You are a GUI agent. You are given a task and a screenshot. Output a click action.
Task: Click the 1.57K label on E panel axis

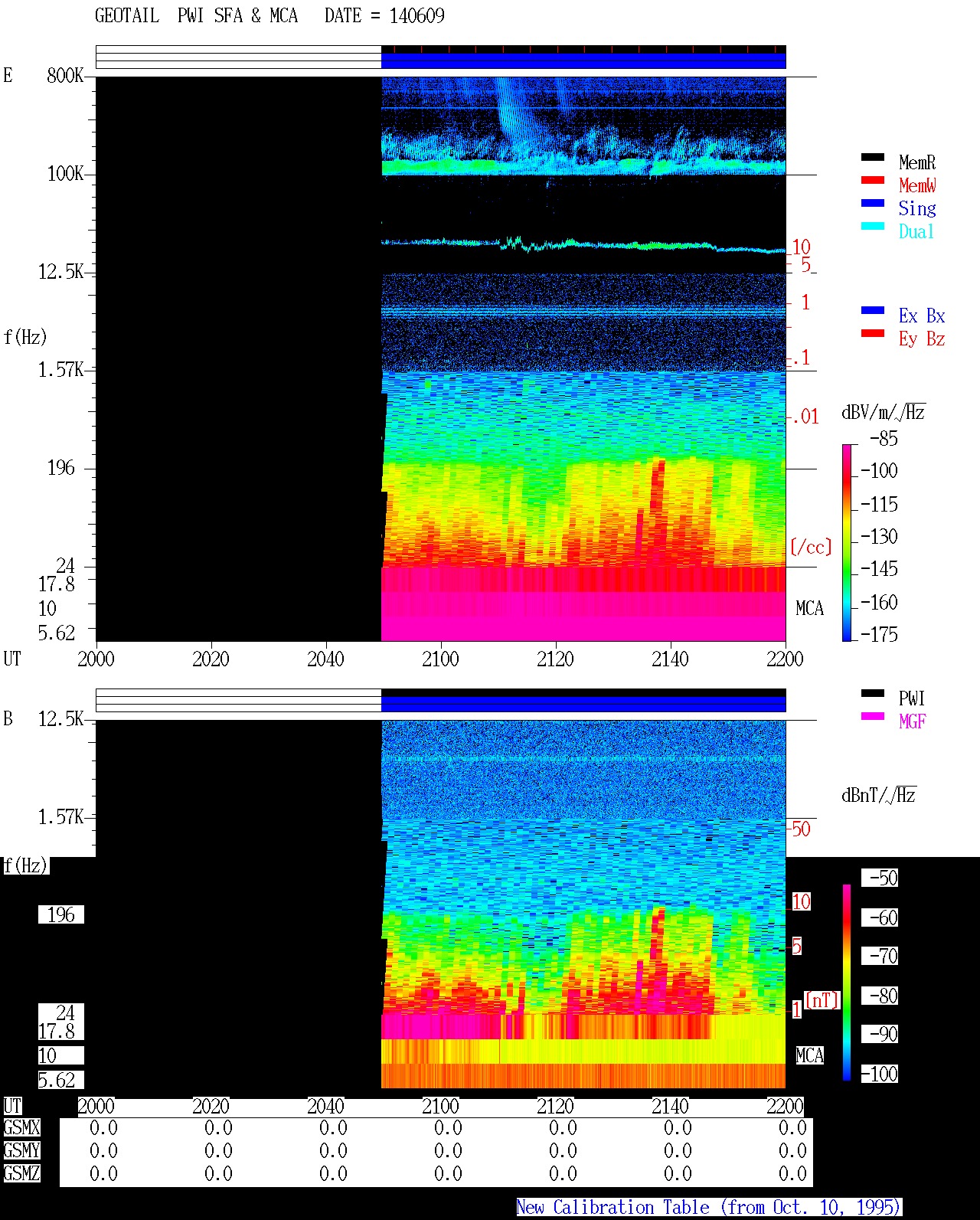61,369
